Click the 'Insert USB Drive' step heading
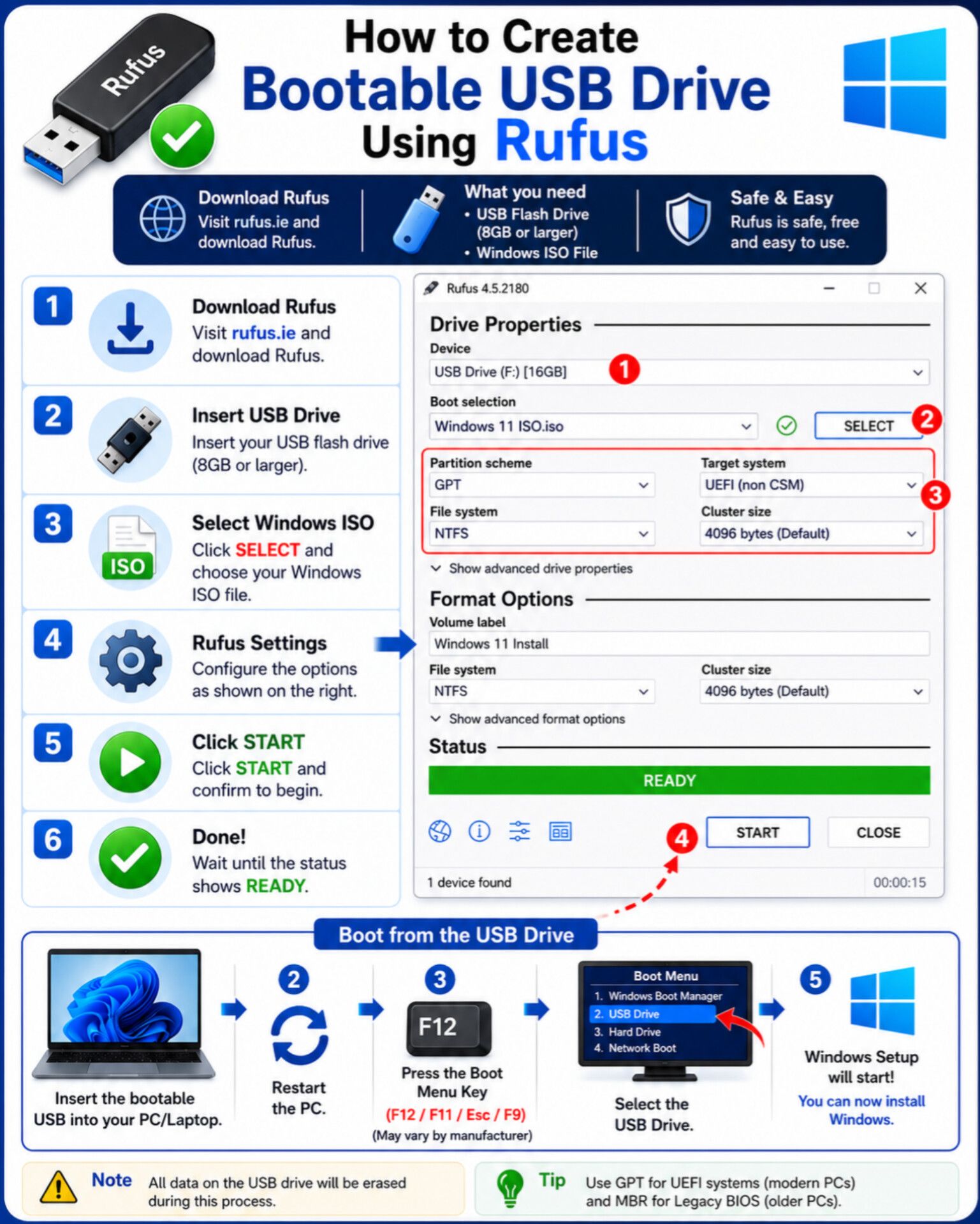980x1224 pixels. pyautogui.click(x=266, y=416)
